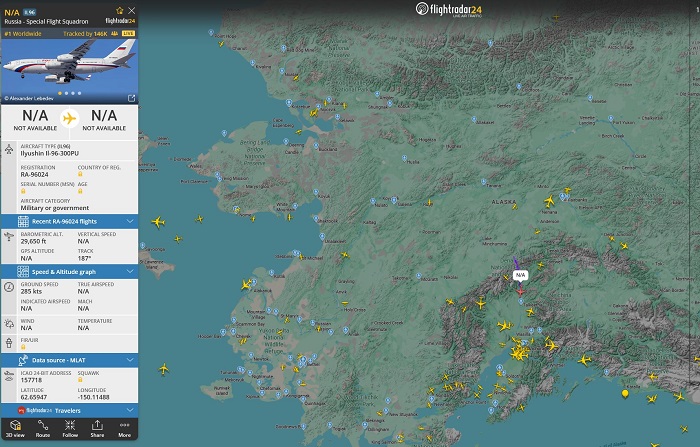Click the selected aircraft N/A map label
The width and height of the screenshot is (700, 447).
tap(520, 274)
